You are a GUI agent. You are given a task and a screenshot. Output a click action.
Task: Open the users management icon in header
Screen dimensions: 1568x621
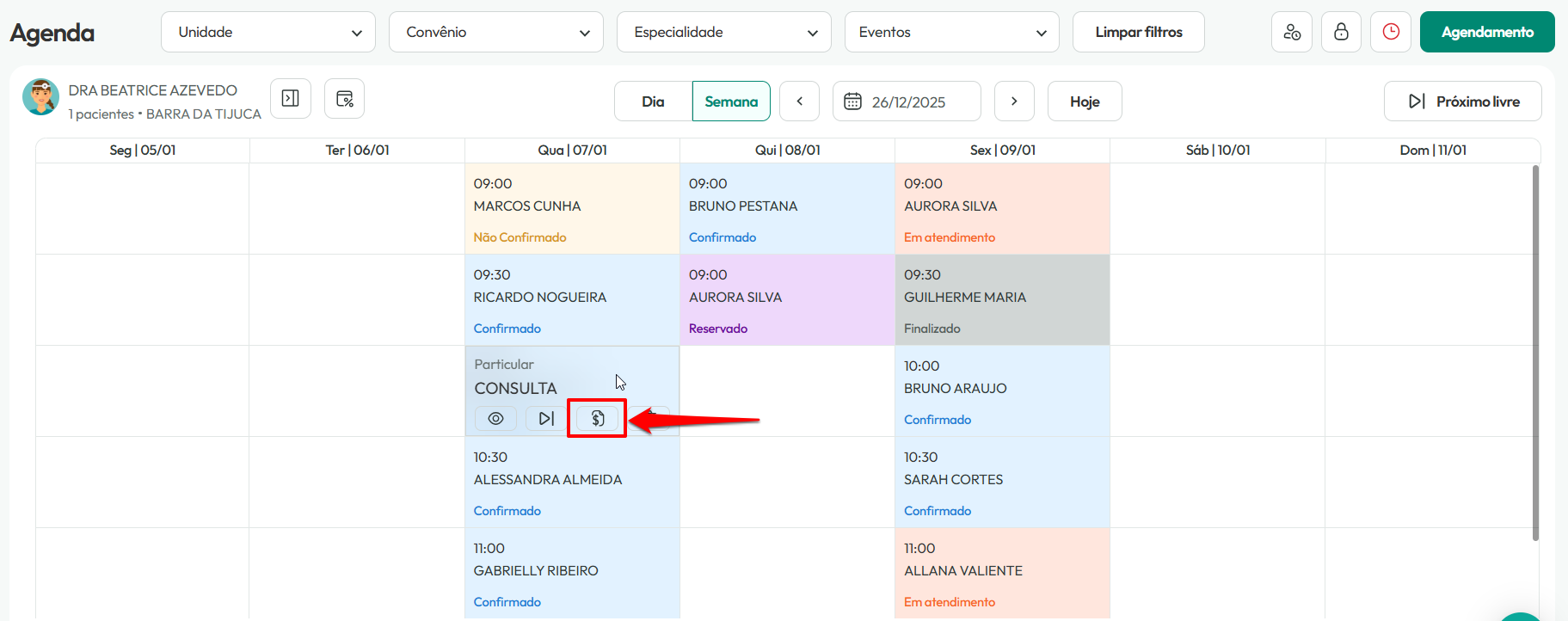coord(1292,32)
